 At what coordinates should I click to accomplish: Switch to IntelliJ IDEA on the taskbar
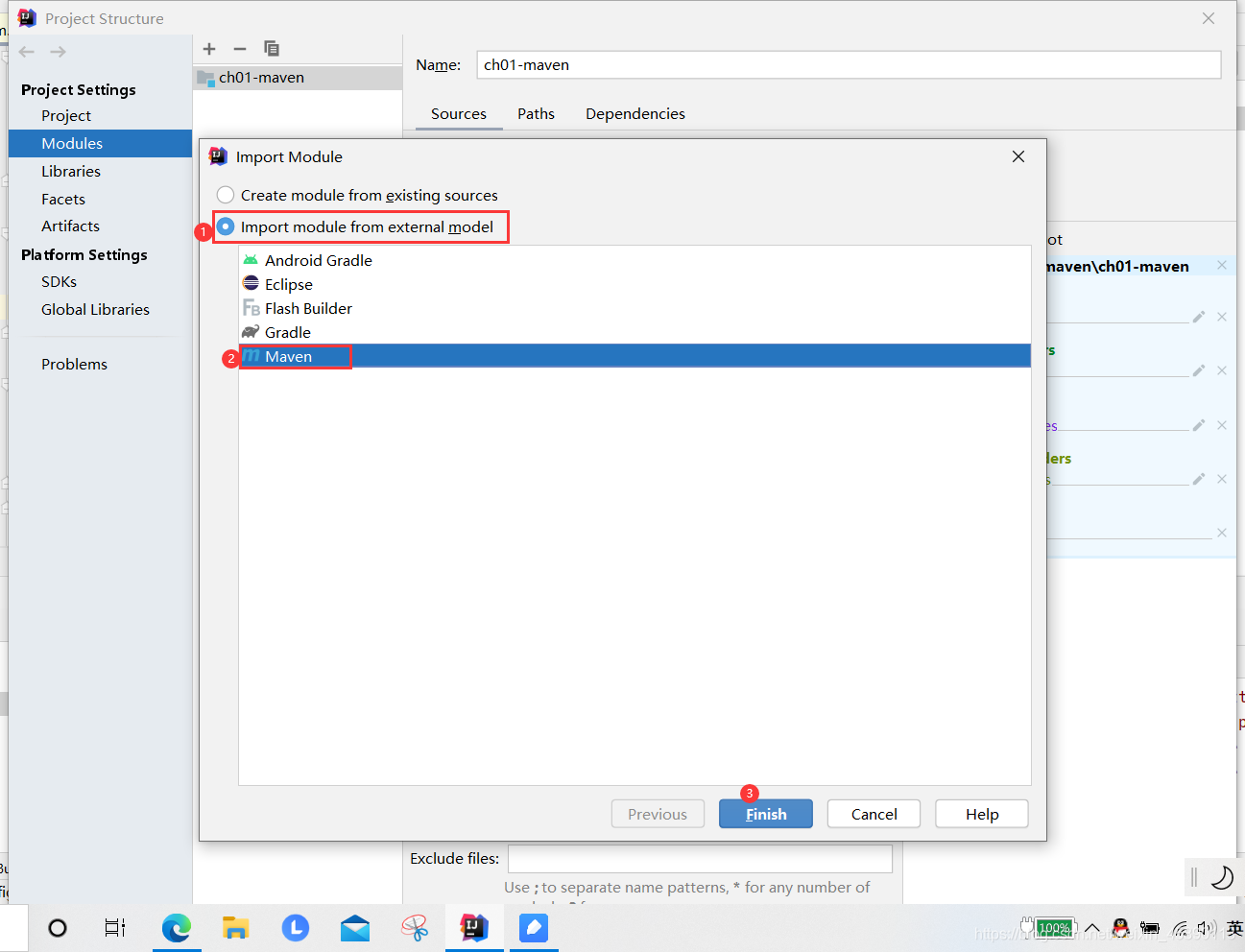tap(474, 928)
